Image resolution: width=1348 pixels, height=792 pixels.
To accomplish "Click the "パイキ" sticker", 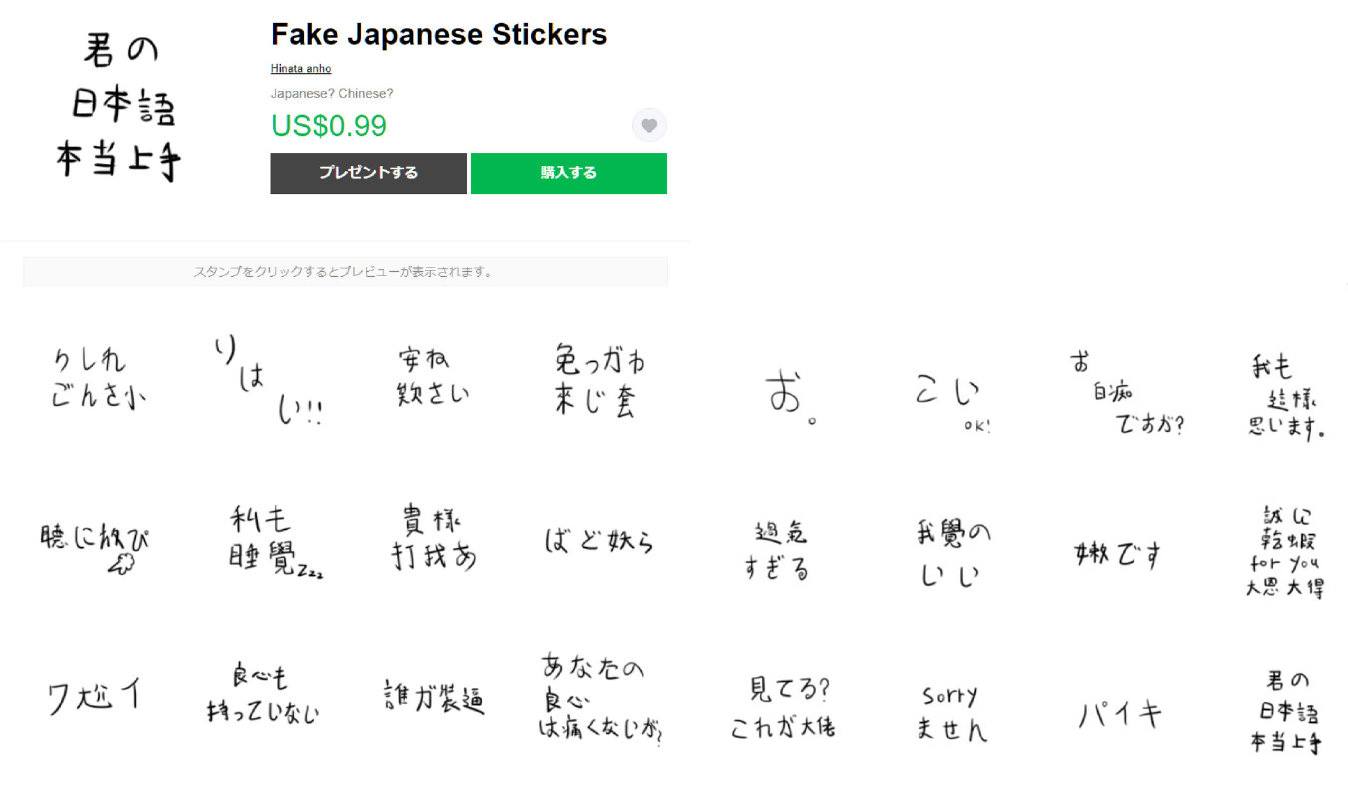I will click(1119, 714).
